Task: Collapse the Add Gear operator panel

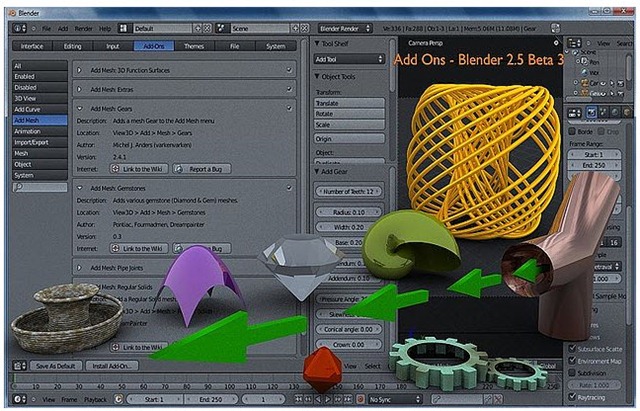Action: pyautogui.click(x=317, y=171)
